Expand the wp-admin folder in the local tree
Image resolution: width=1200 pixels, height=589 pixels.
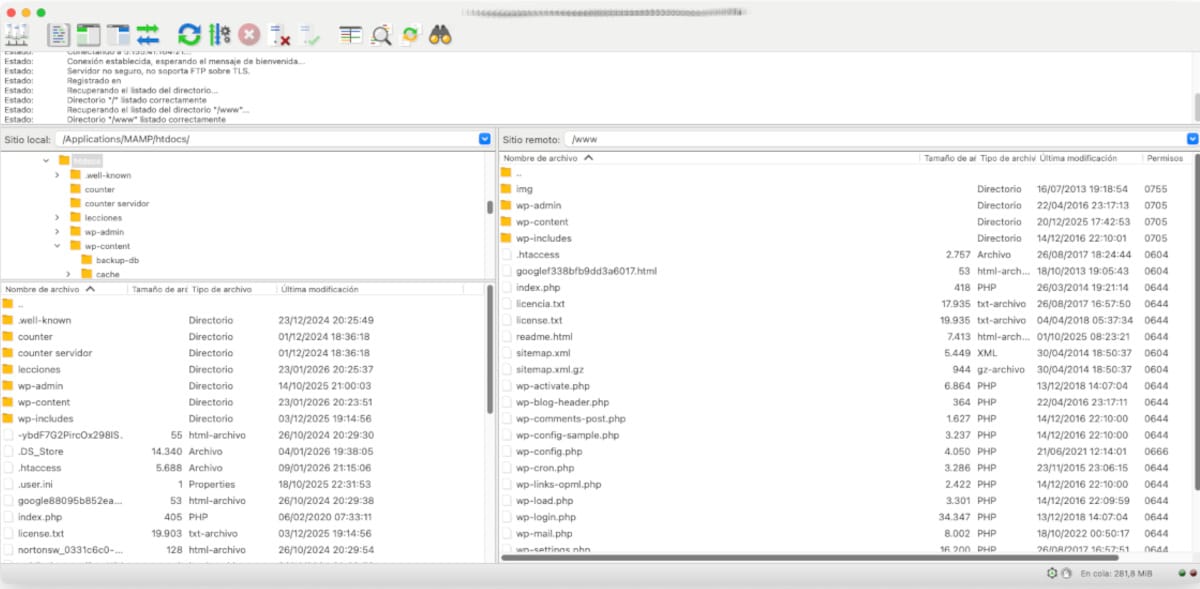(58, 231)
